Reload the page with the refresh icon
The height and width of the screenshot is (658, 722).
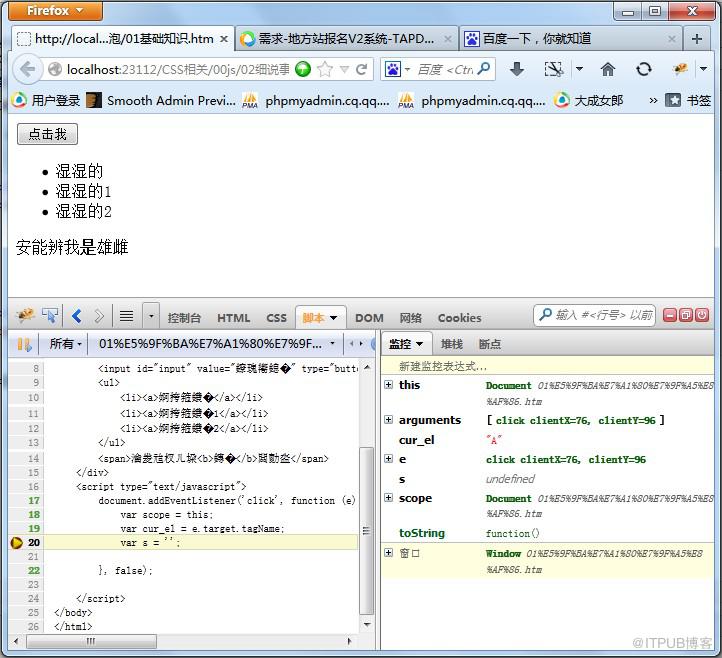[361, 70]
